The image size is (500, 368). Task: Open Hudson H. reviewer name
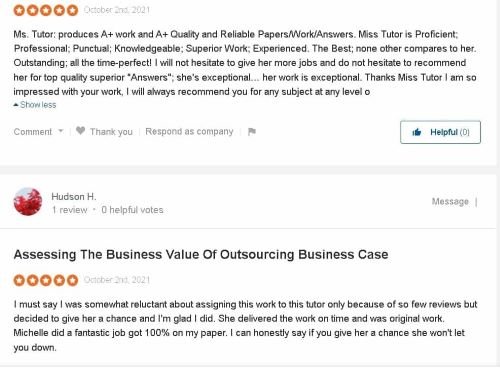pyautogui.click(x=74, y=197)
